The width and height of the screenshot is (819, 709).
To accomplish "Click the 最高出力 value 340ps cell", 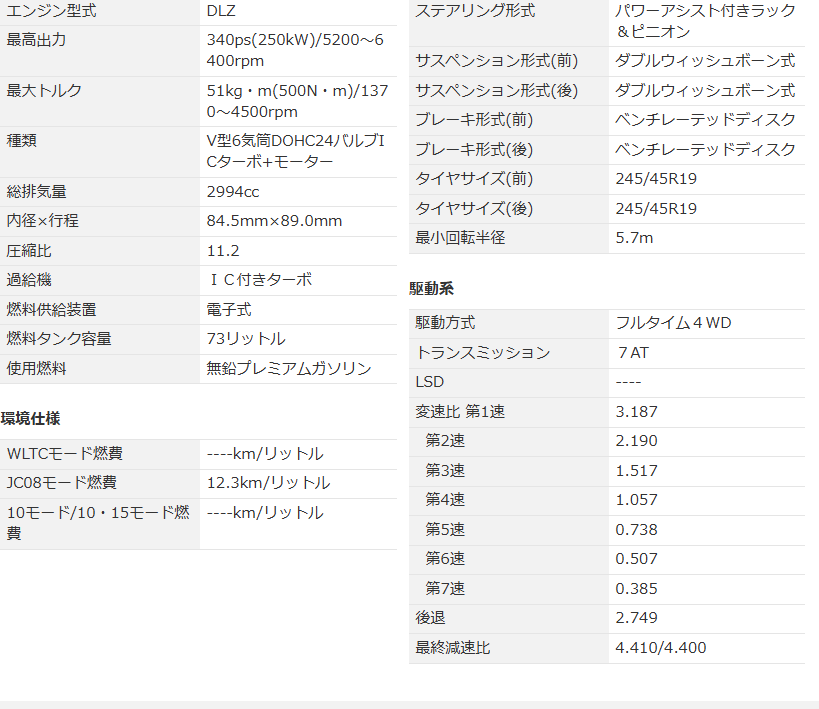I will pos(295,51).
